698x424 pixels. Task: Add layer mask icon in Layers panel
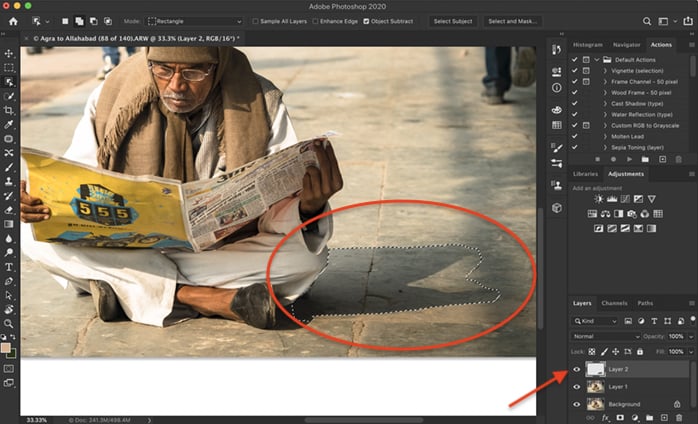pos(620,418)
